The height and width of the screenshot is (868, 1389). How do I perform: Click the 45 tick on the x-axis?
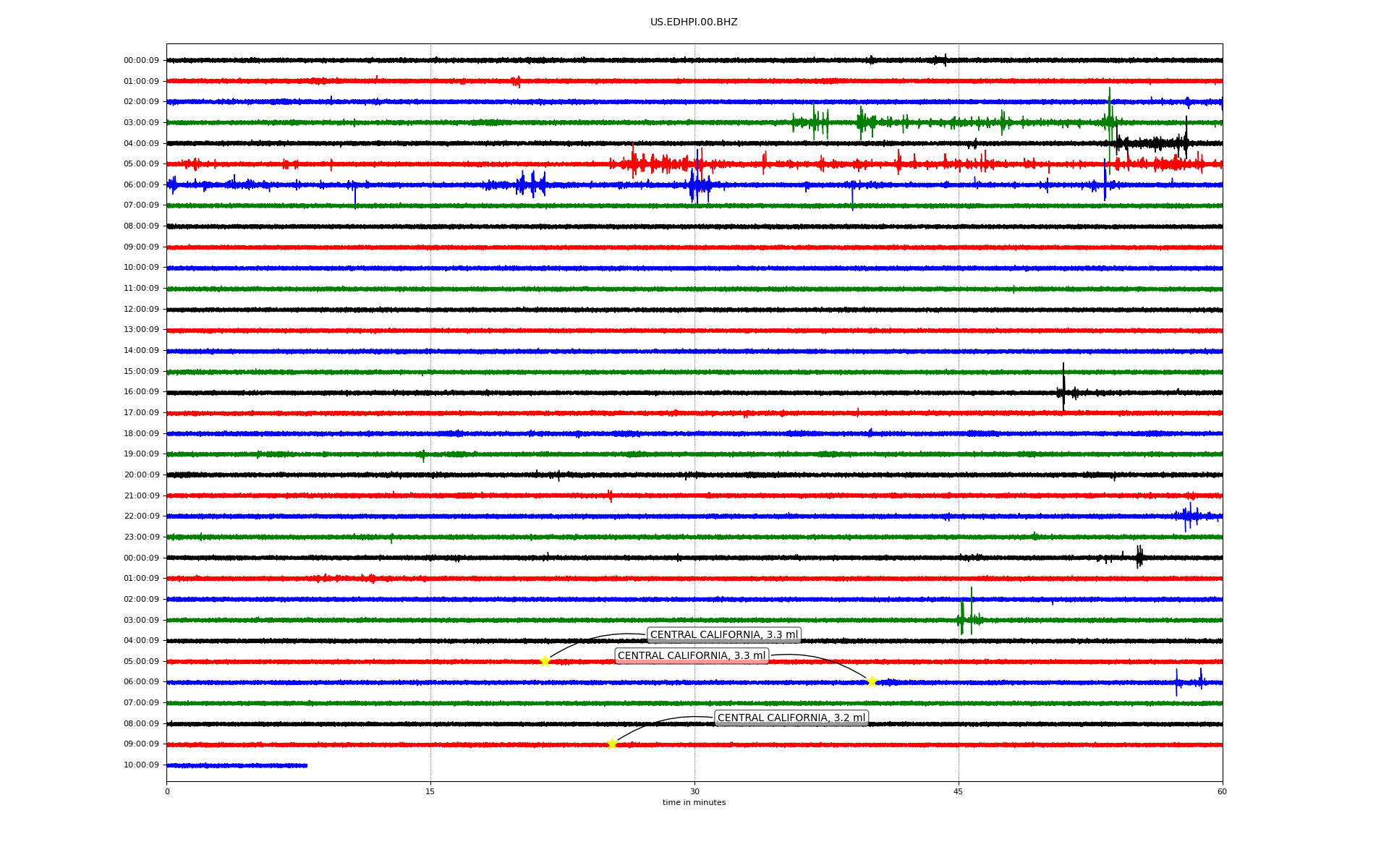(x=959, y=791)
